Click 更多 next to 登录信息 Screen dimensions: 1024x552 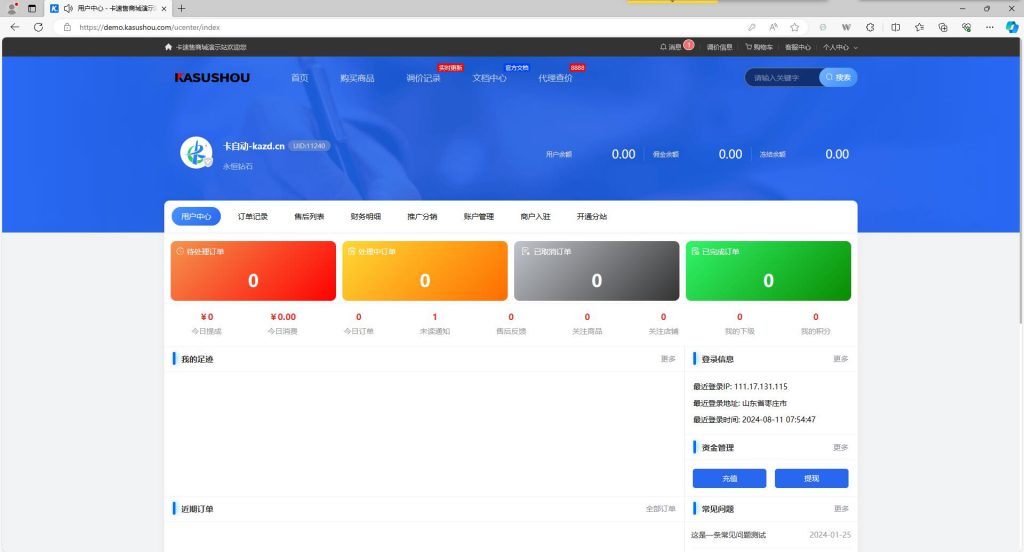(840, 359)
